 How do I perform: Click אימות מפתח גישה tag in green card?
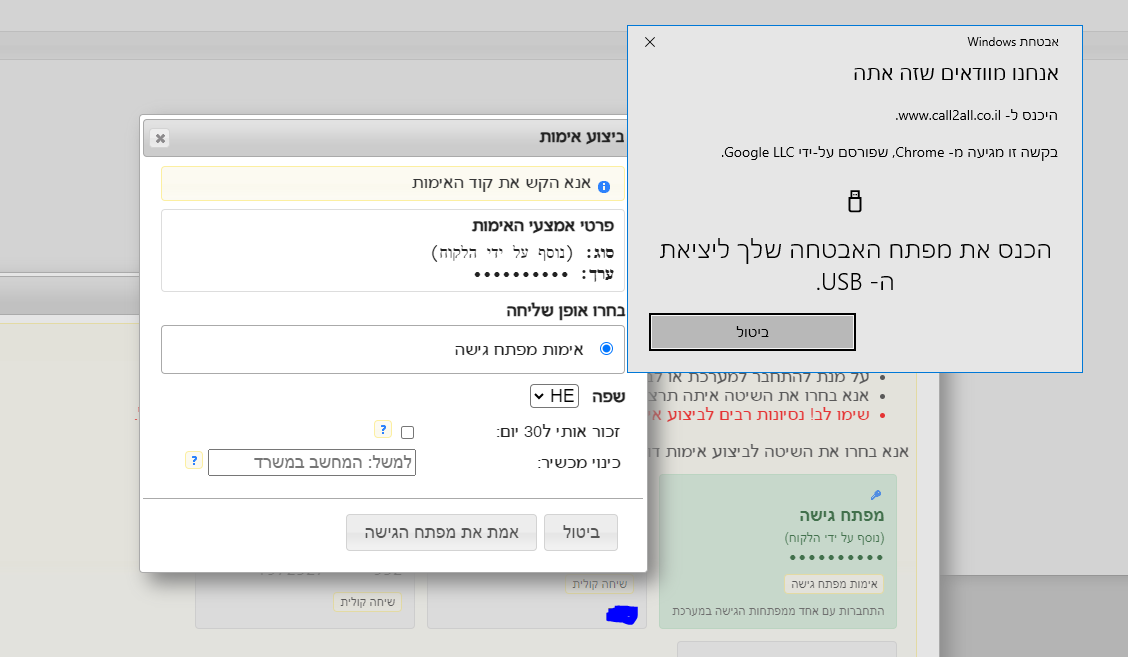pyautogui.click(x=833, y=584)
